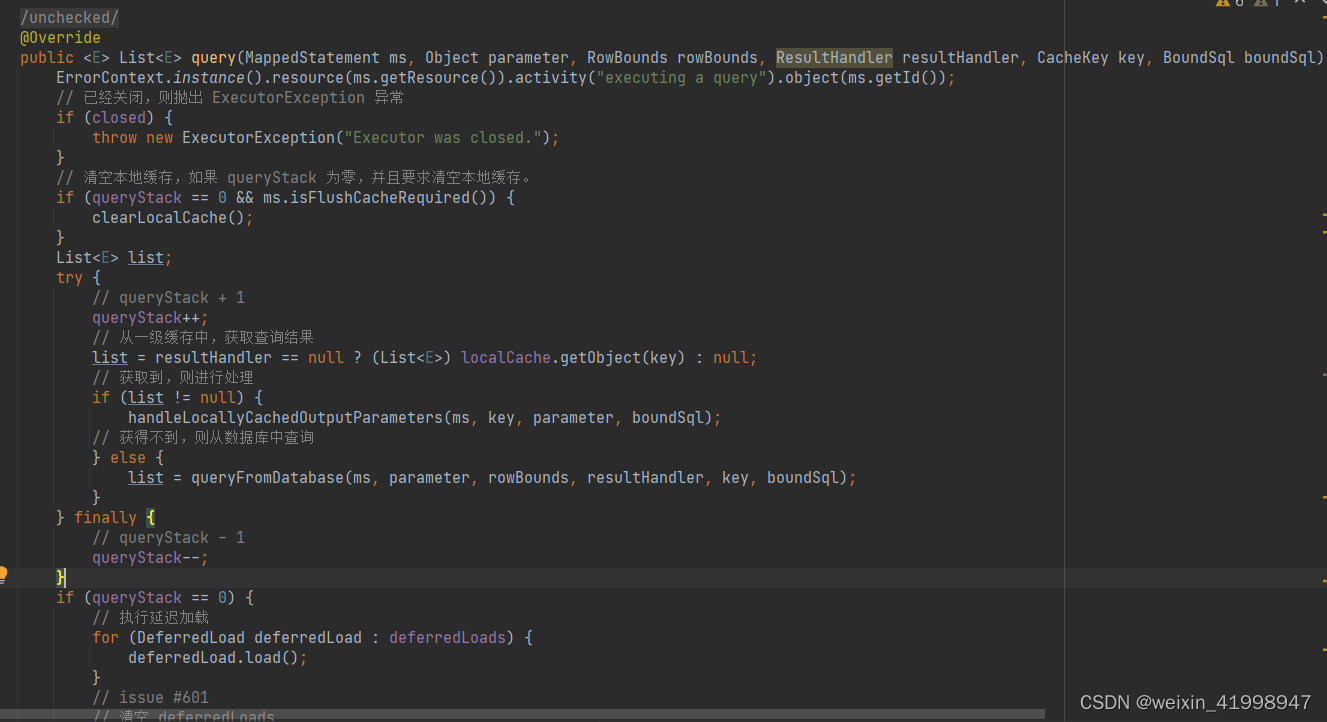
Task: Click the query method name in the signature
Action: coord(213,58)
